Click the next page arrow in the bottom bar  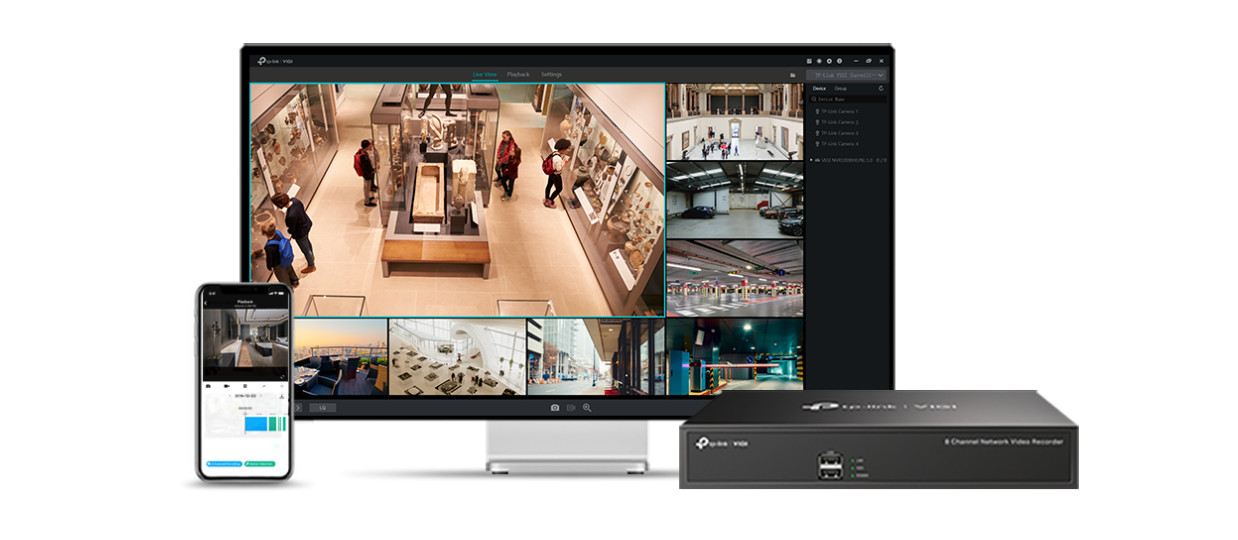pos(296,408)
